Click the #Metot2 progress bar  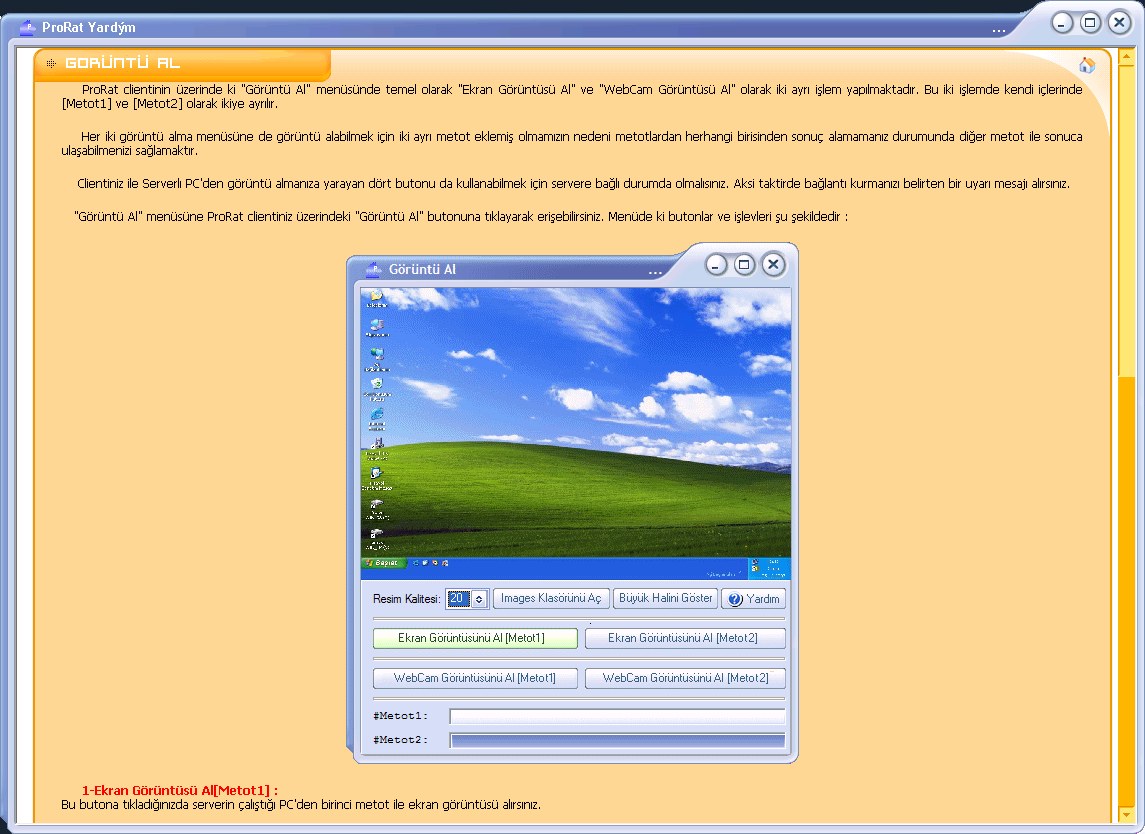(x=617, y=740)
